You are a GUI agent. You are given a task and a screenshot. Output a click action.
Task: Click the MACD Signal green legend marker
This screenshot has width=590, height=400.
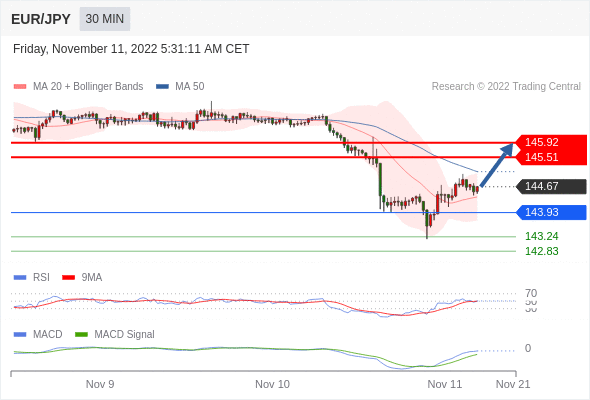coord(81,335)
